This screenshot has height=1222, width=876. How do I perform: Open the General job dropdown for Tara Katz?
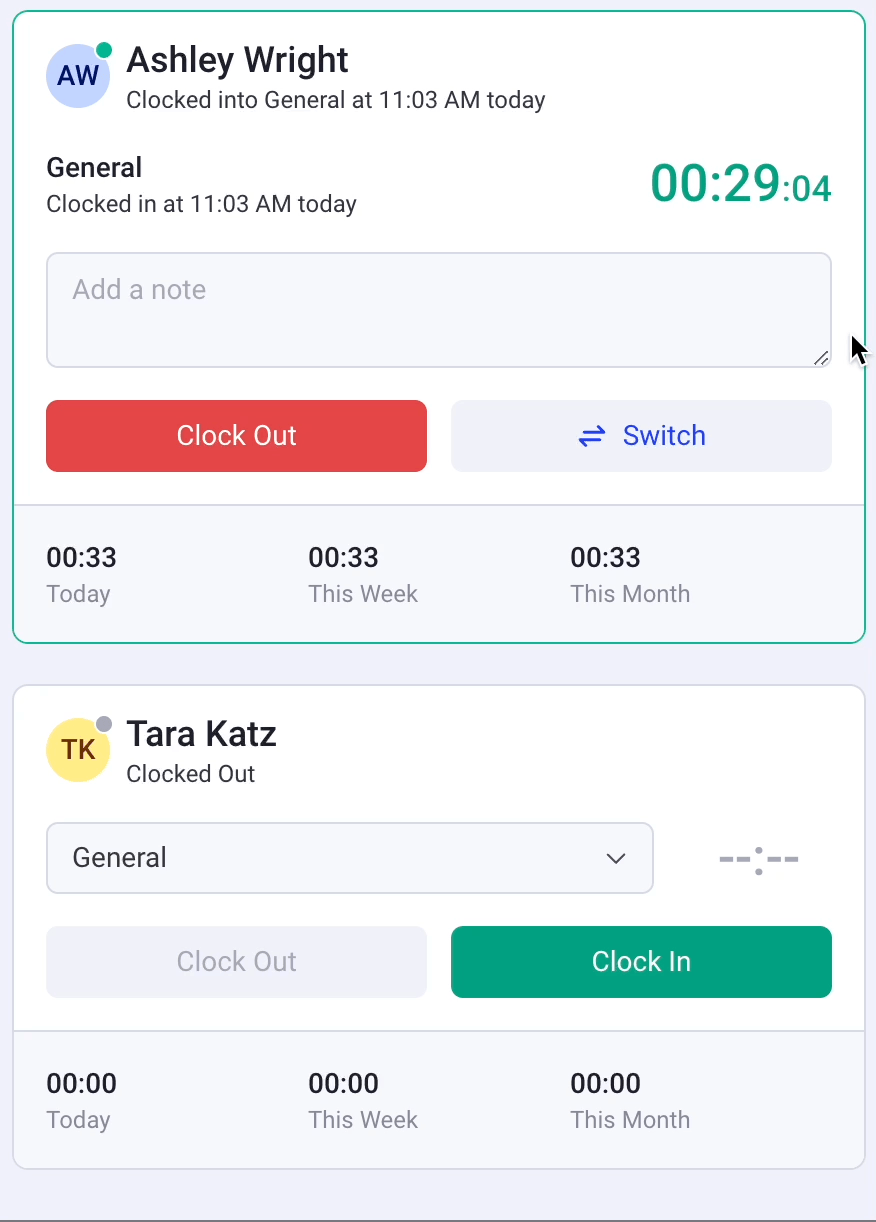350,858
